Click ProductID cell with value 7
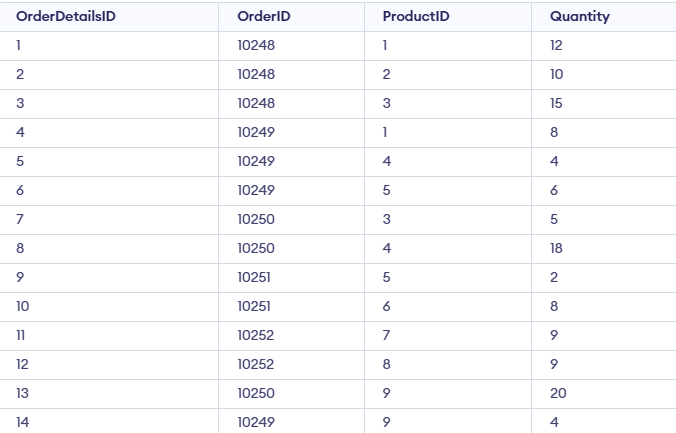 (x=386, y=335)
